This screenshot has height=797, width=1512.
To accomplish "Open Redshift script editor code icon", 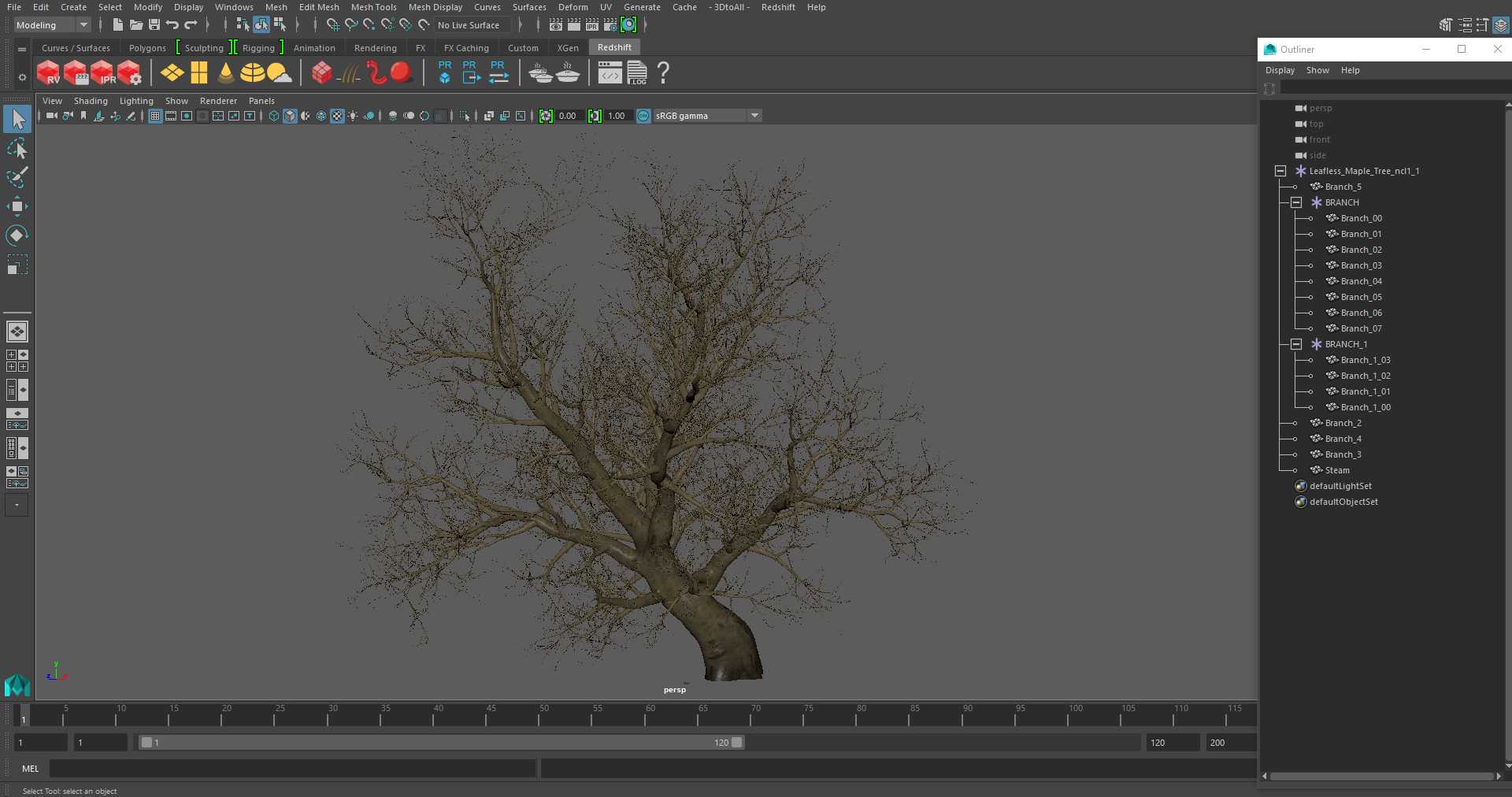I will 610,73.
